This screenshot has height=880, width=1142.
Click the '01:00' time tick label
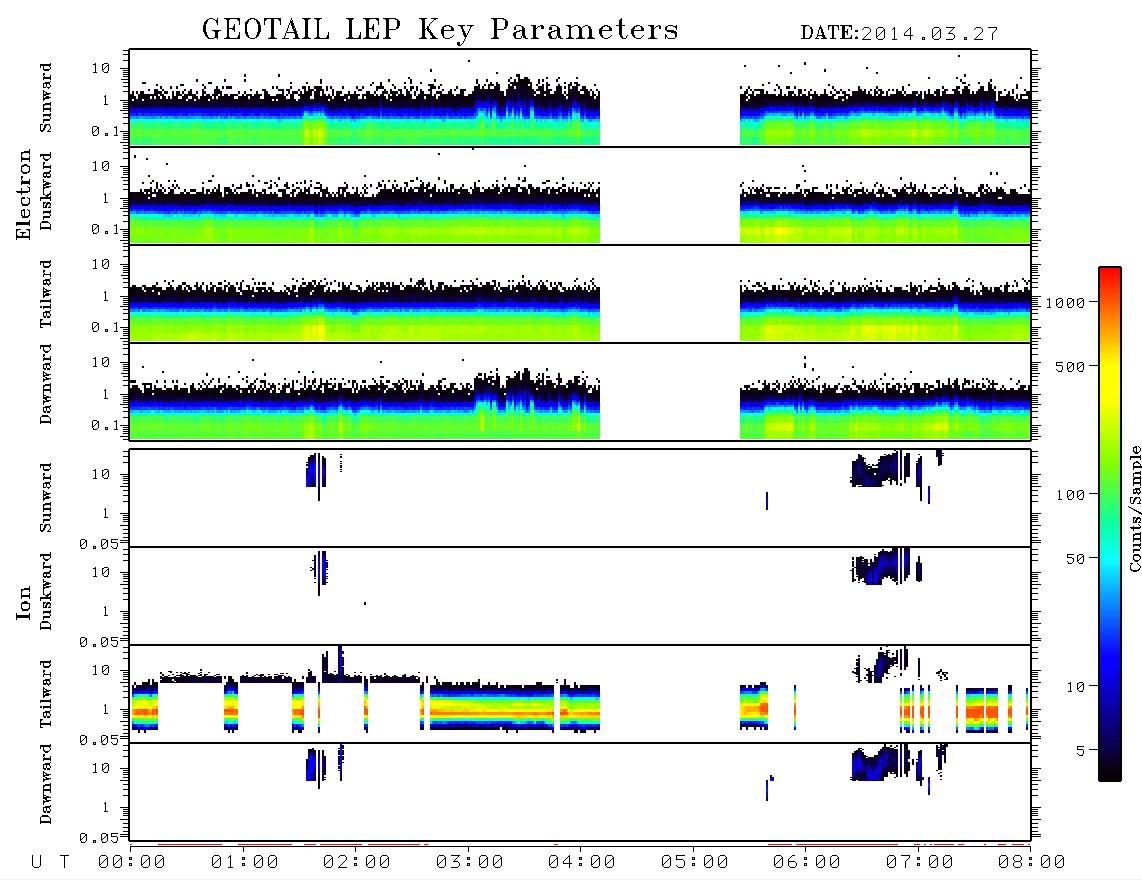tap(244, 862)
